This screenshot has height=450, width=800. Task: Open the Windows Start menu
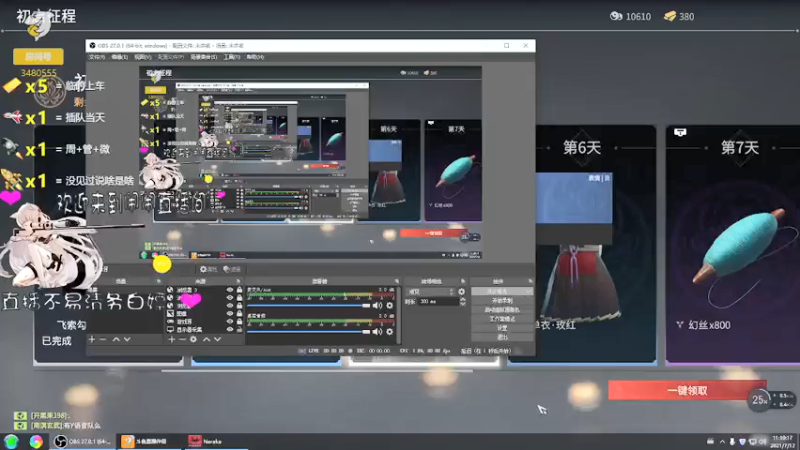pyautogui.click(x=11, y=441)
